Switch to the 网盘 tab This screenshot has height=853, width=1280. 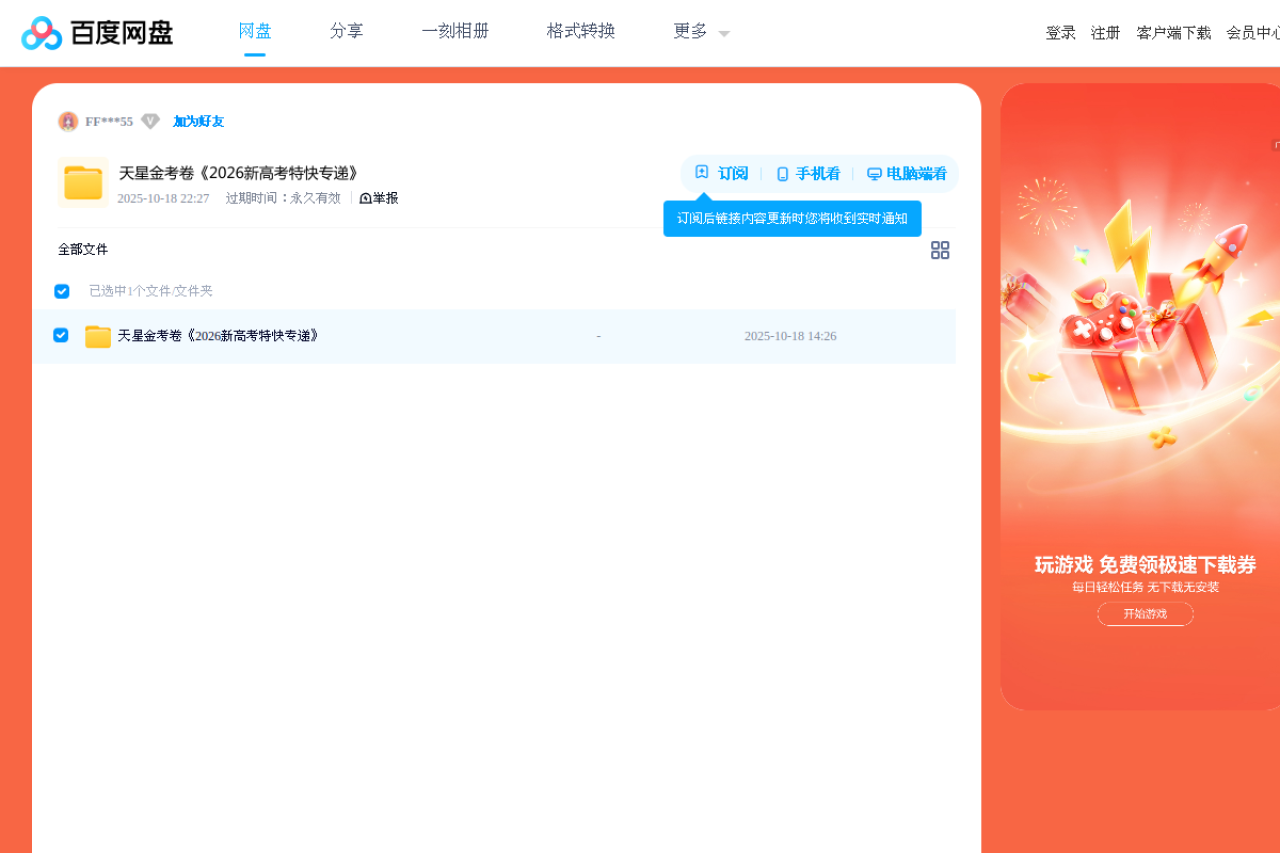(x=254, y=31)
